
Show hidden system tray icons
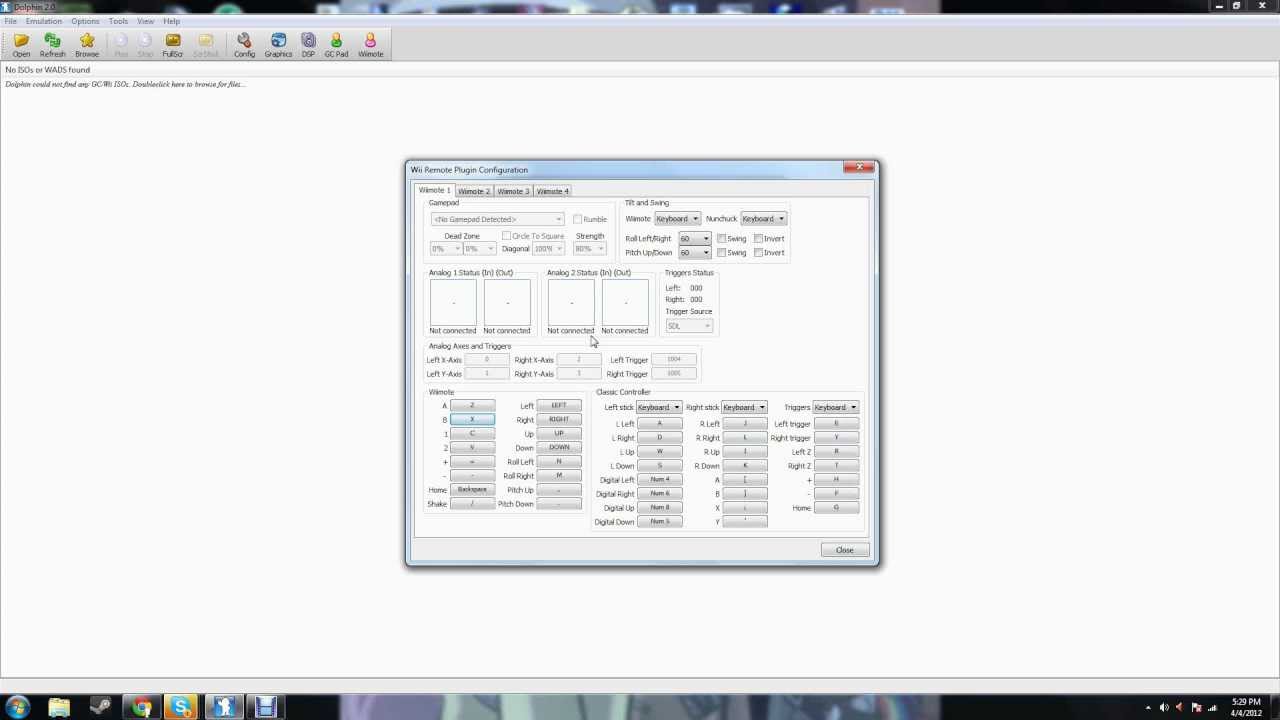coord(1148,708)
